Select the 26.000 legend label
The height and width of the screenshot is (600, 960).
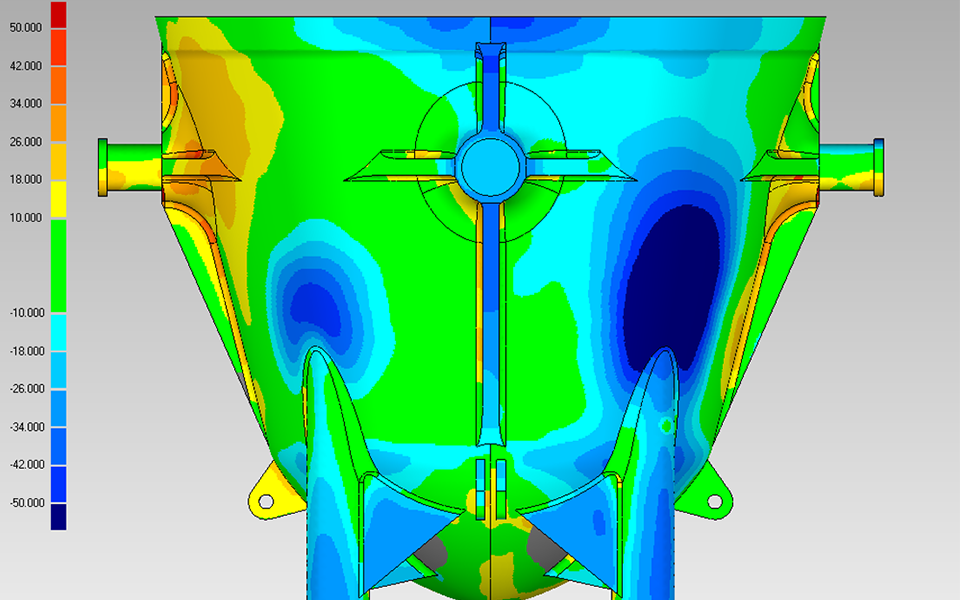coord(26,141)
